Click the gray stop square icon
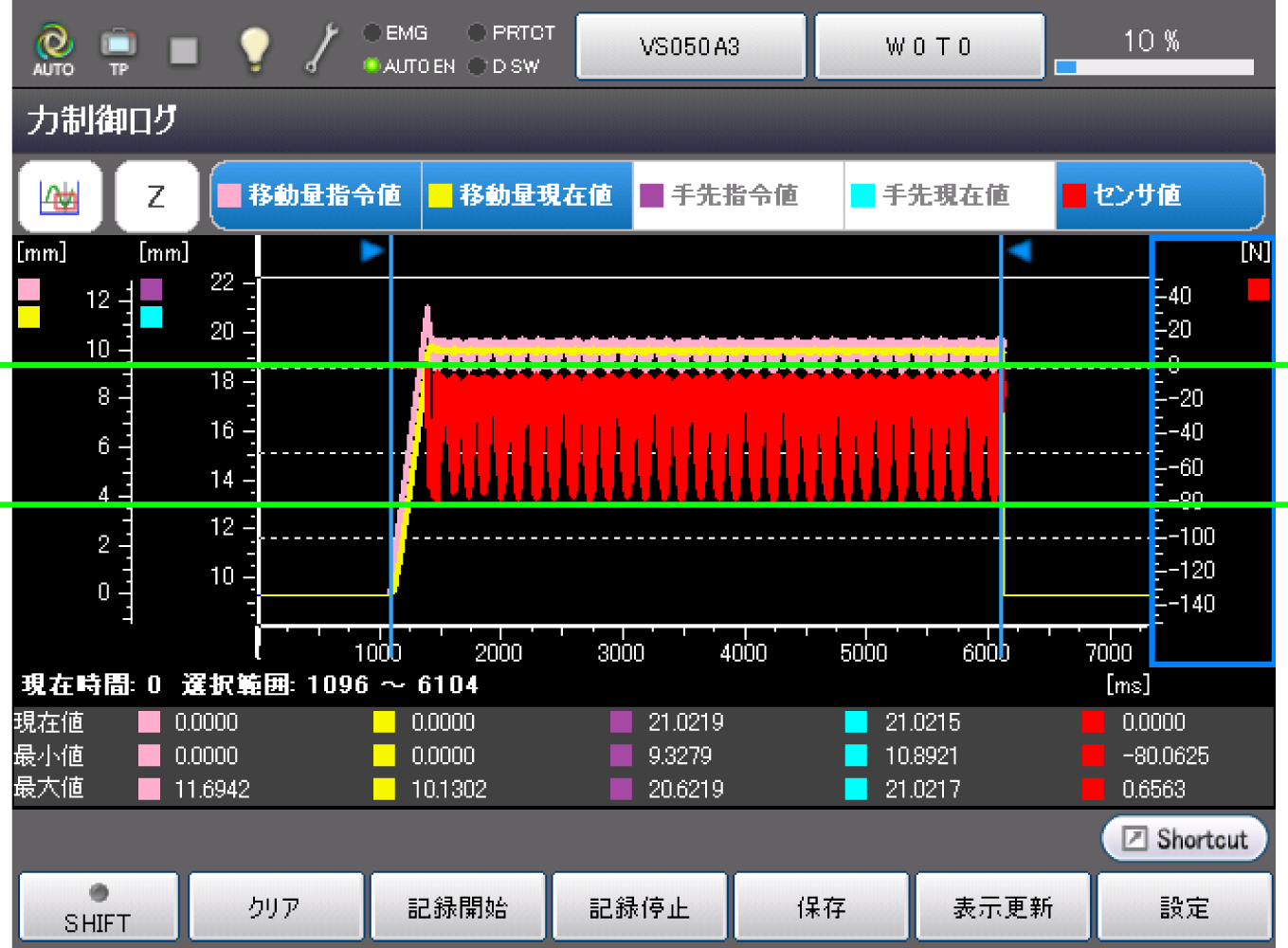The image size is (1288, 948). click(x=184, y=51)
